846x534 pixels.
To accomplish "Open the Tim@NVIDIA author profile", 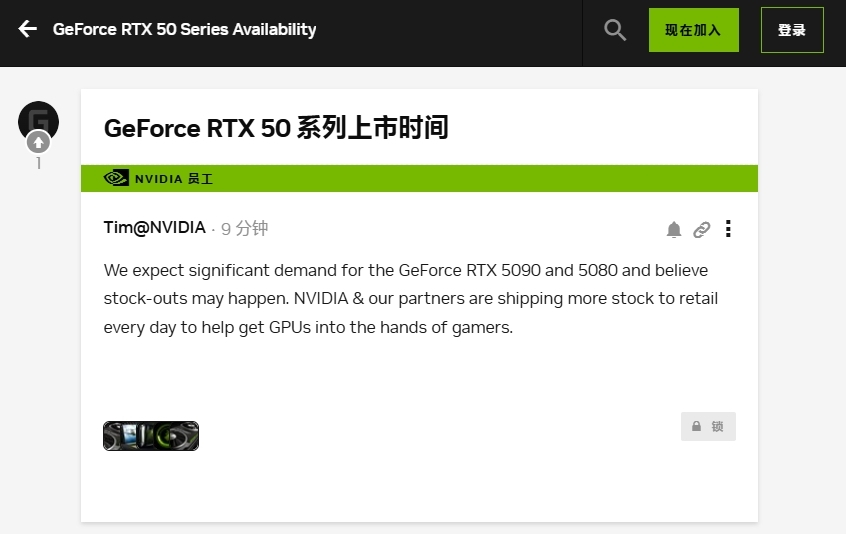I will pyautogui.click(x=154, y=228).
